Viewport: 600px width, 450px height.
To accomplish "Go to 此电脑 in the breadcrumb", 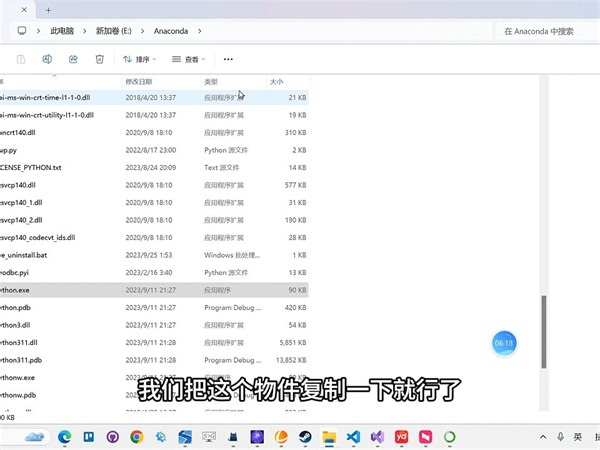I will tap(62, 31).
